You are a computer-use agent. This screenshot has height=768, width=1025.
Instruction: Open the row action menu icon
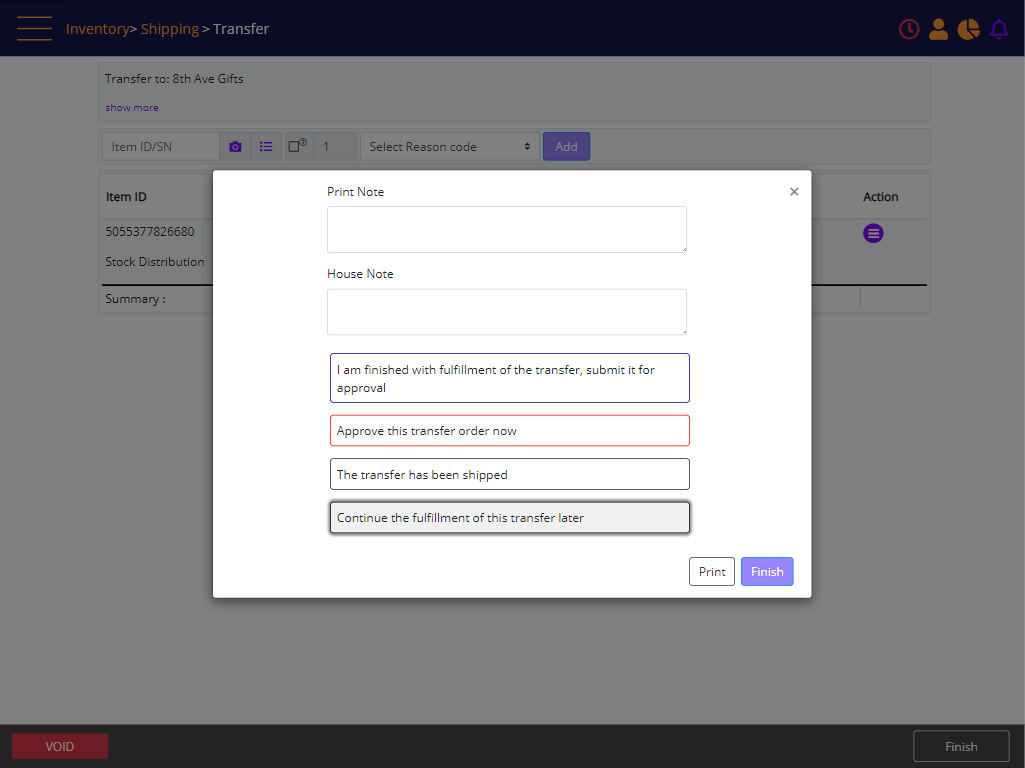pos(873,233)
